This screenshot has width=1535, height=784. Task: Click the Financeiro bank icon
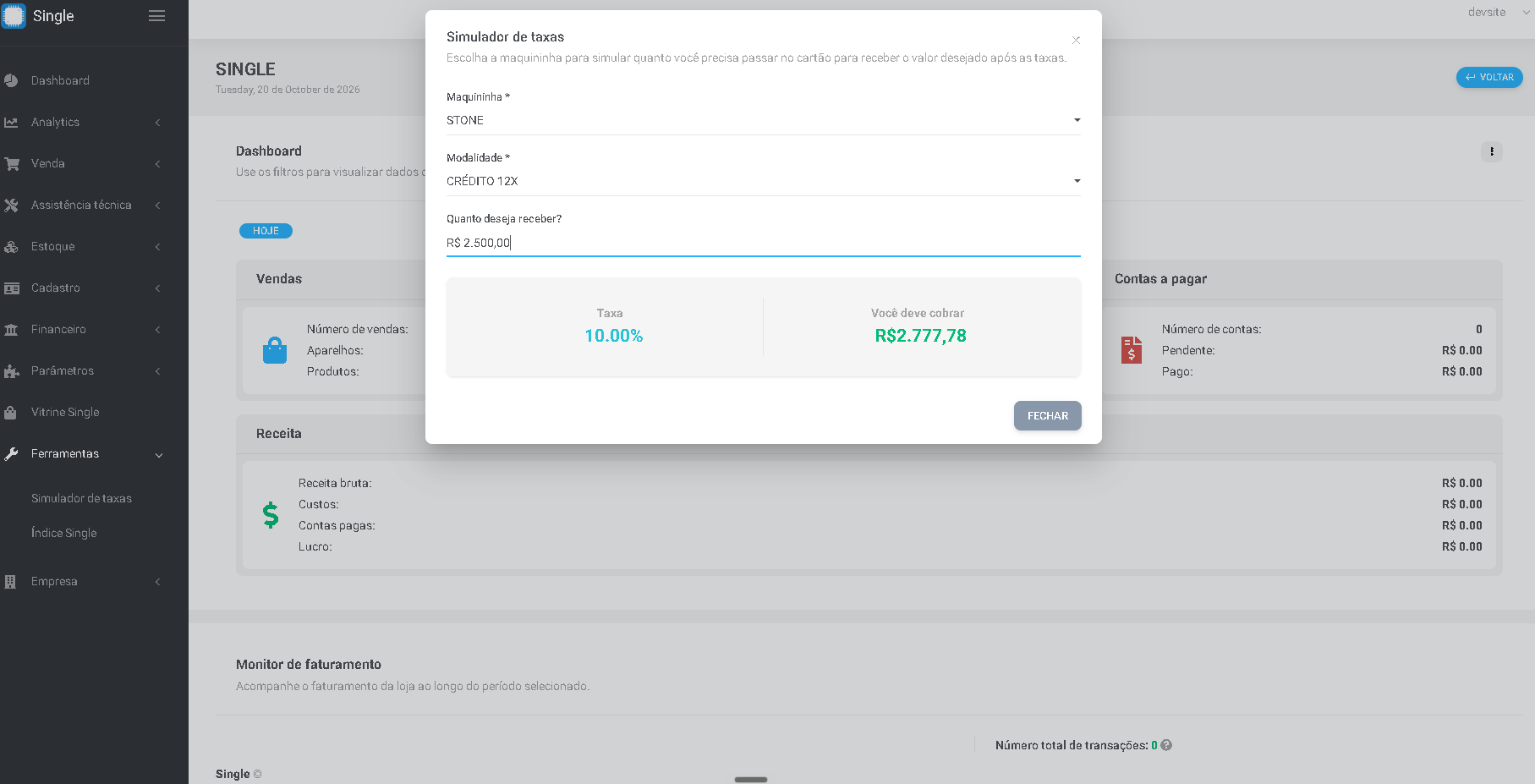(x=11, y=329)
